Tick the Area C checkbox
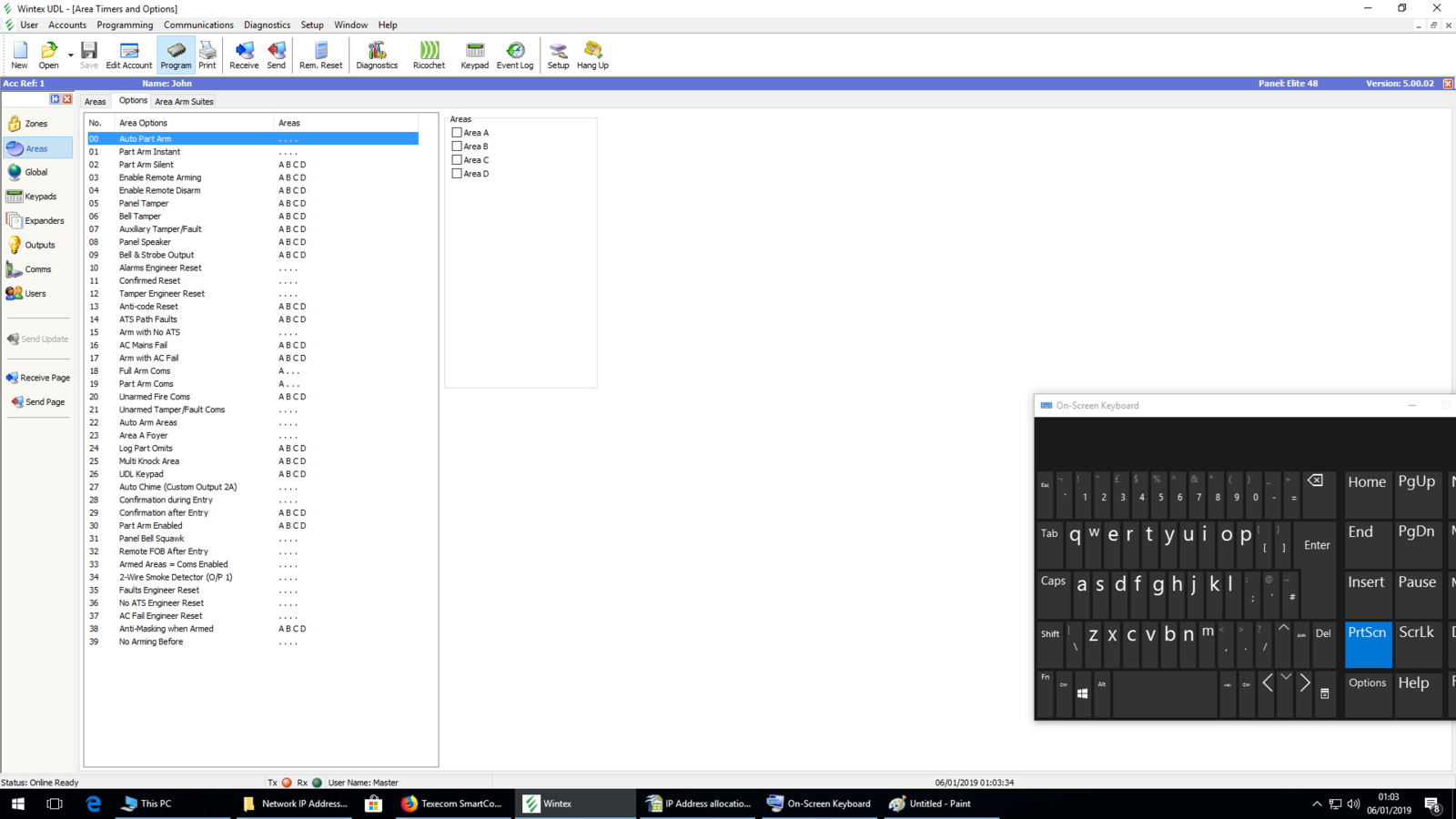 (457, 160)
